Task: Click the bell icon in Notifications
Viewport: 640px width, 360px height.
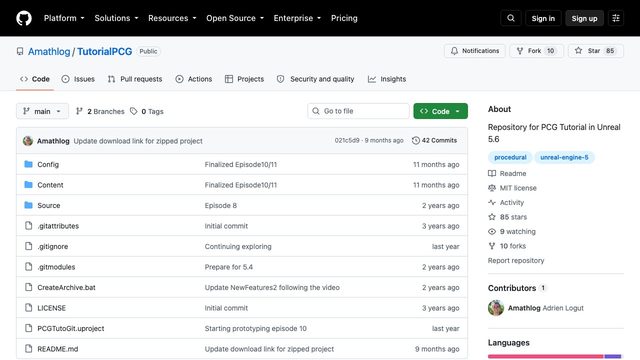Action: (x=454, y=51)
